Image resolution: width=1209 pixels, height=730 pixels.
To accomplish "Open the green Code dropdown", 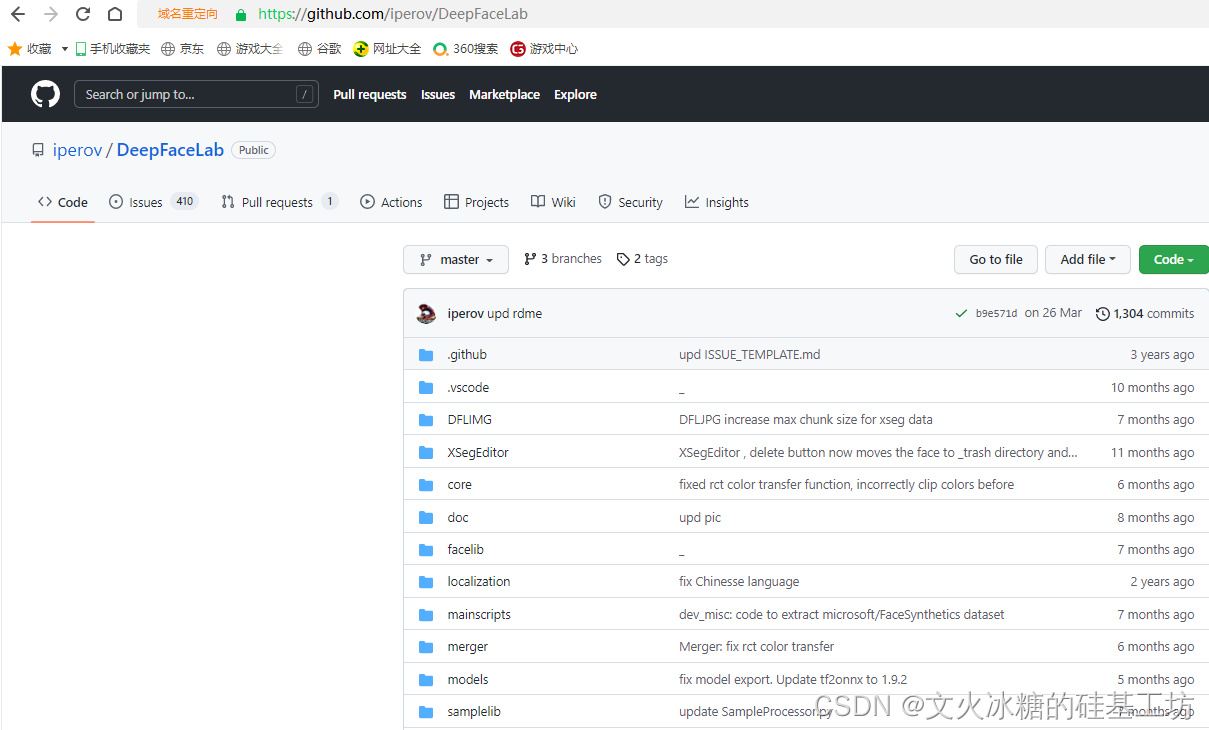I will click(1174, 259).
